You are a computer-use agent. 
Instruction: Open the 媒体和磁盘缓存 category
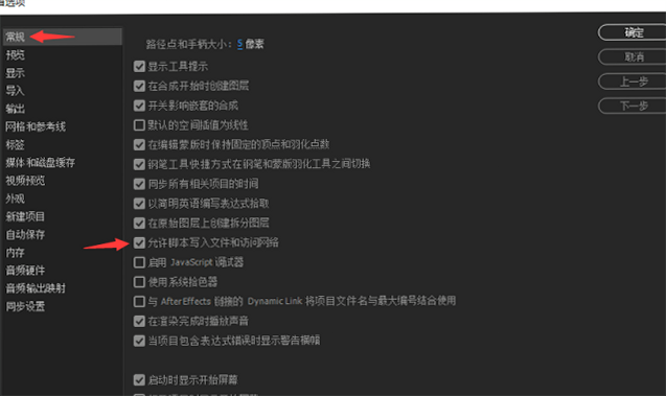(40, 163)
